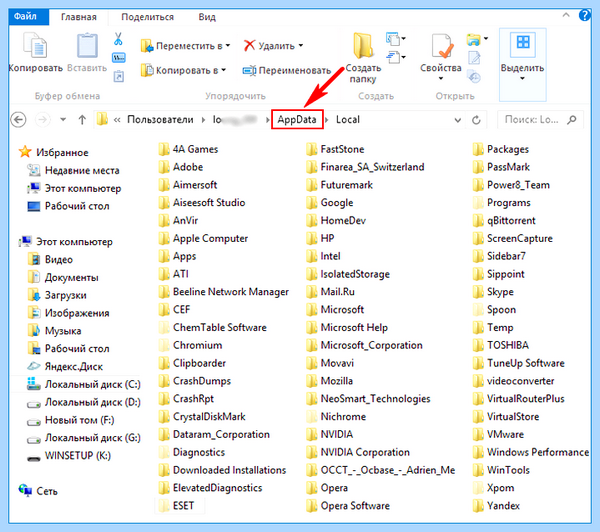The height and width of the screenshot is (532, 600).
Task: Click the Создать папку new folder icon
Action: tap(363, 46)
